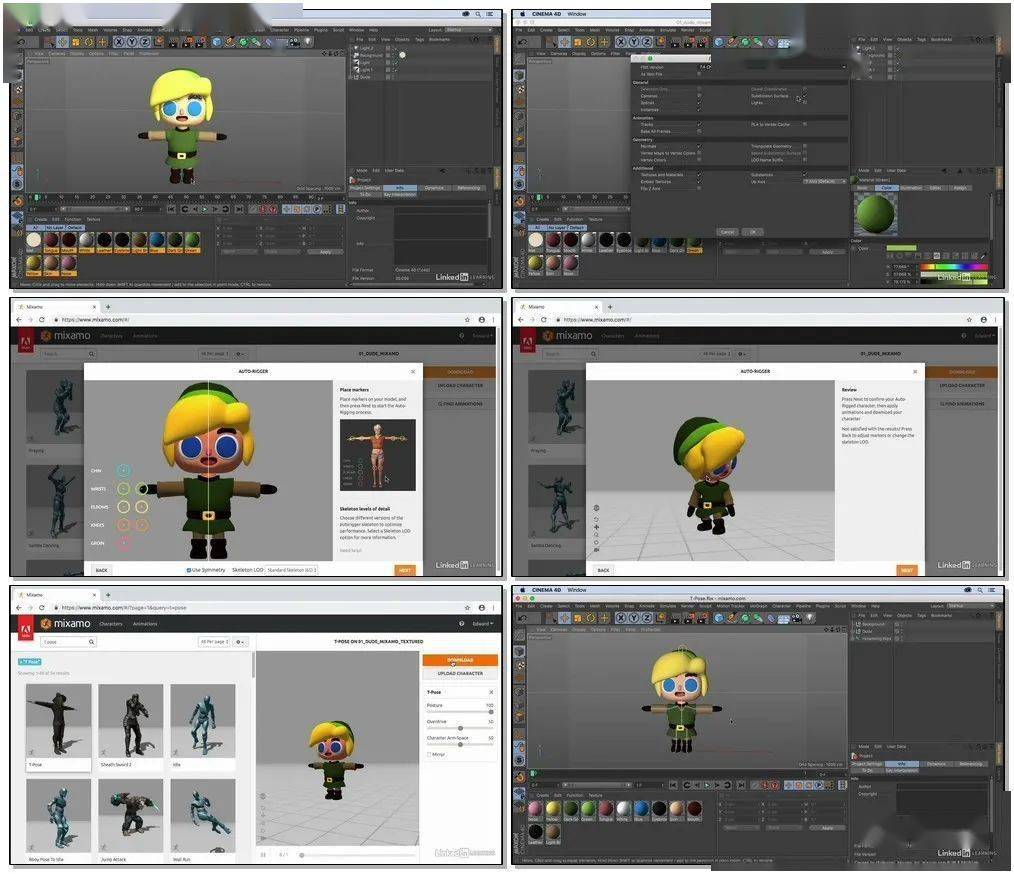This screenshot has height=874, width=1014.
Task: Click the help question icon on T-Pose page
Action: [x=461, y=624]
